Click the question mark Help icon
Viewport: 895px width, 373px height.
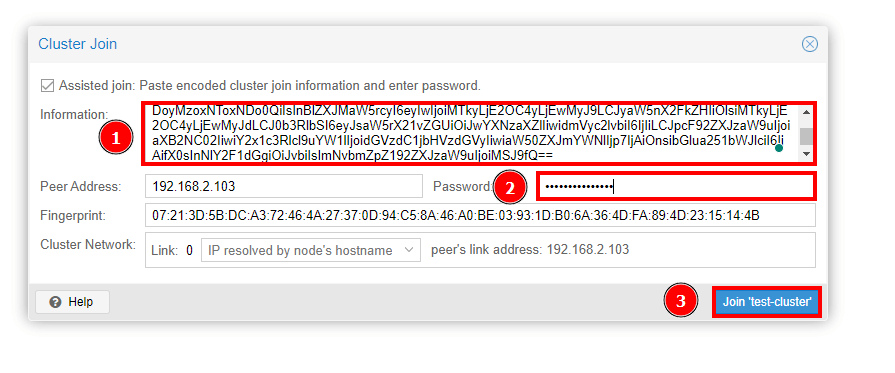[55, 302]
